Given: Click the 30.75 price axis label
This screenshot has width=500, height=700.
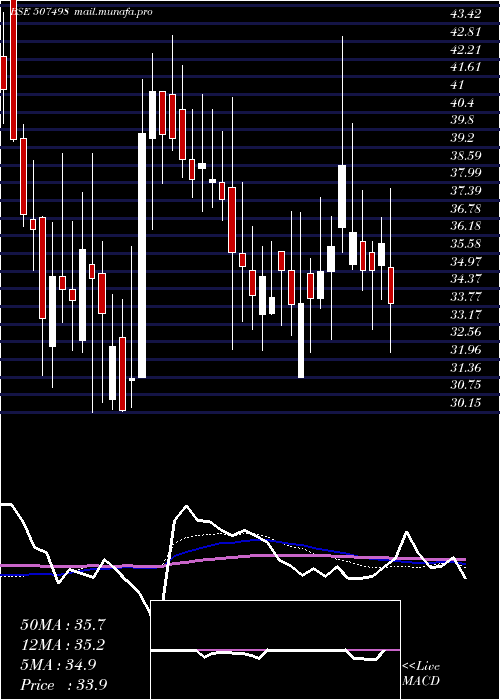Looking at the screenshot, I should pos(466,385).
